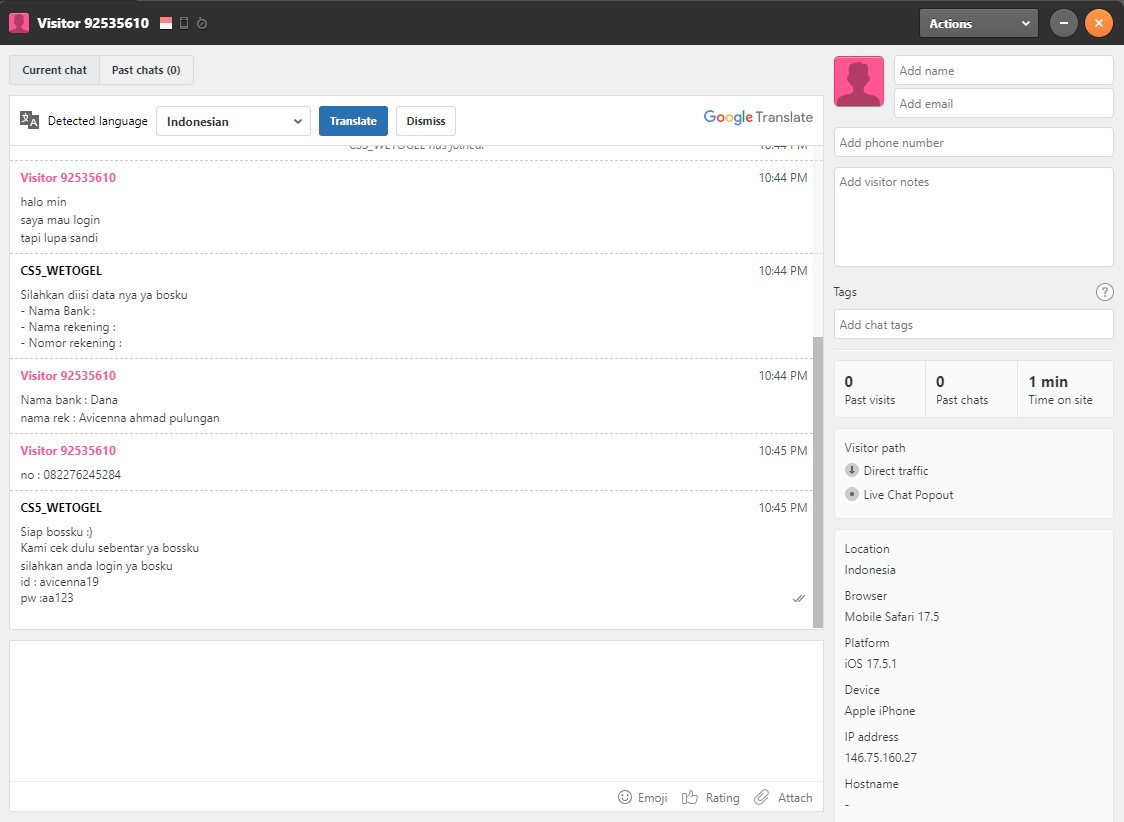Switch to the Current chat tab
The image size is (1124, 822).
[x=54, y=70]
